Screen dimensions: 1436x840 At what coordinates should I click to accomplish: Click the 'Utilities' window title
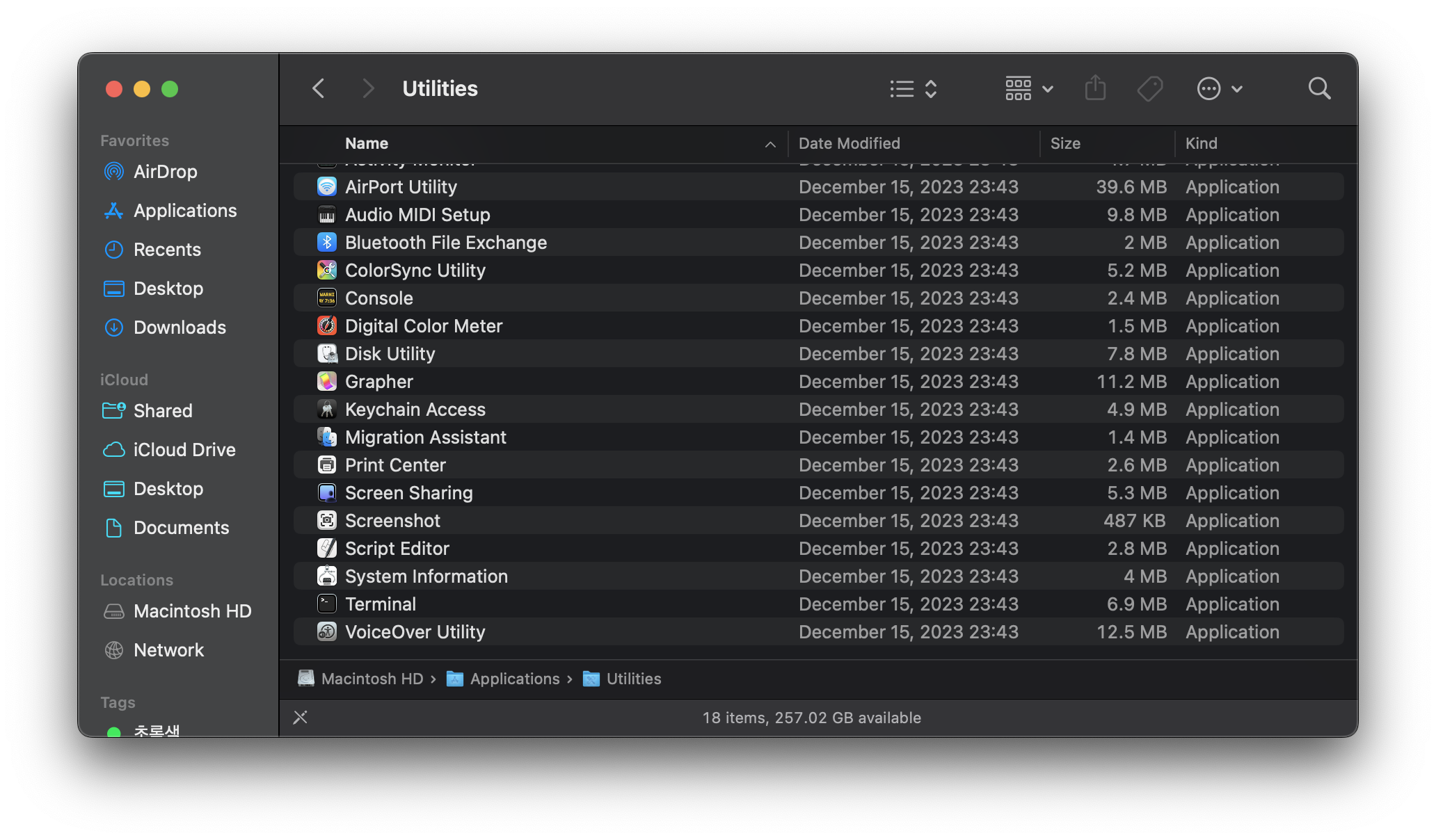pos(440,88)
